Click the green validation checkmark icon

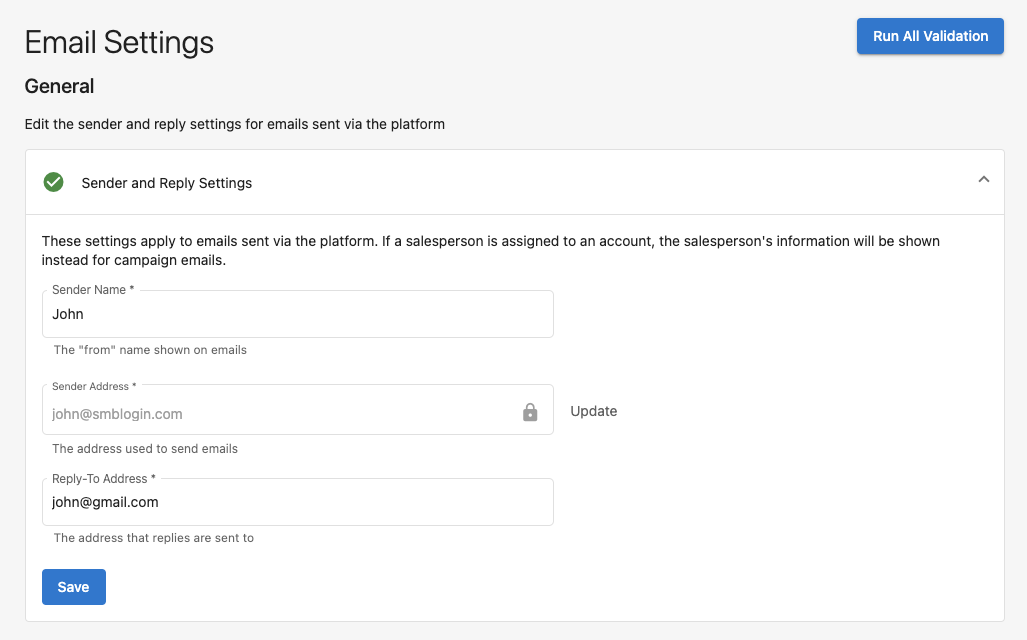tap(53, 182)
